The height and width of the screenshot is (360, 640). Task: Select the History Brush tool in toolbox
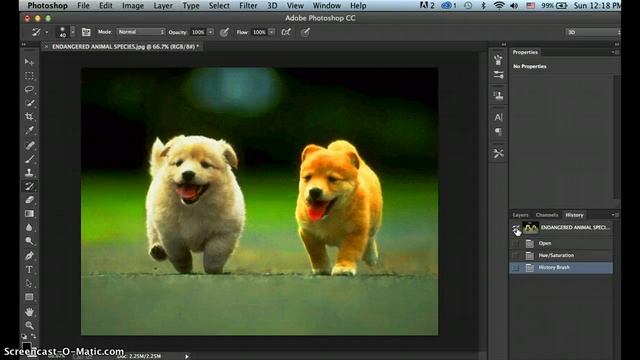click(x=29, y=186)
